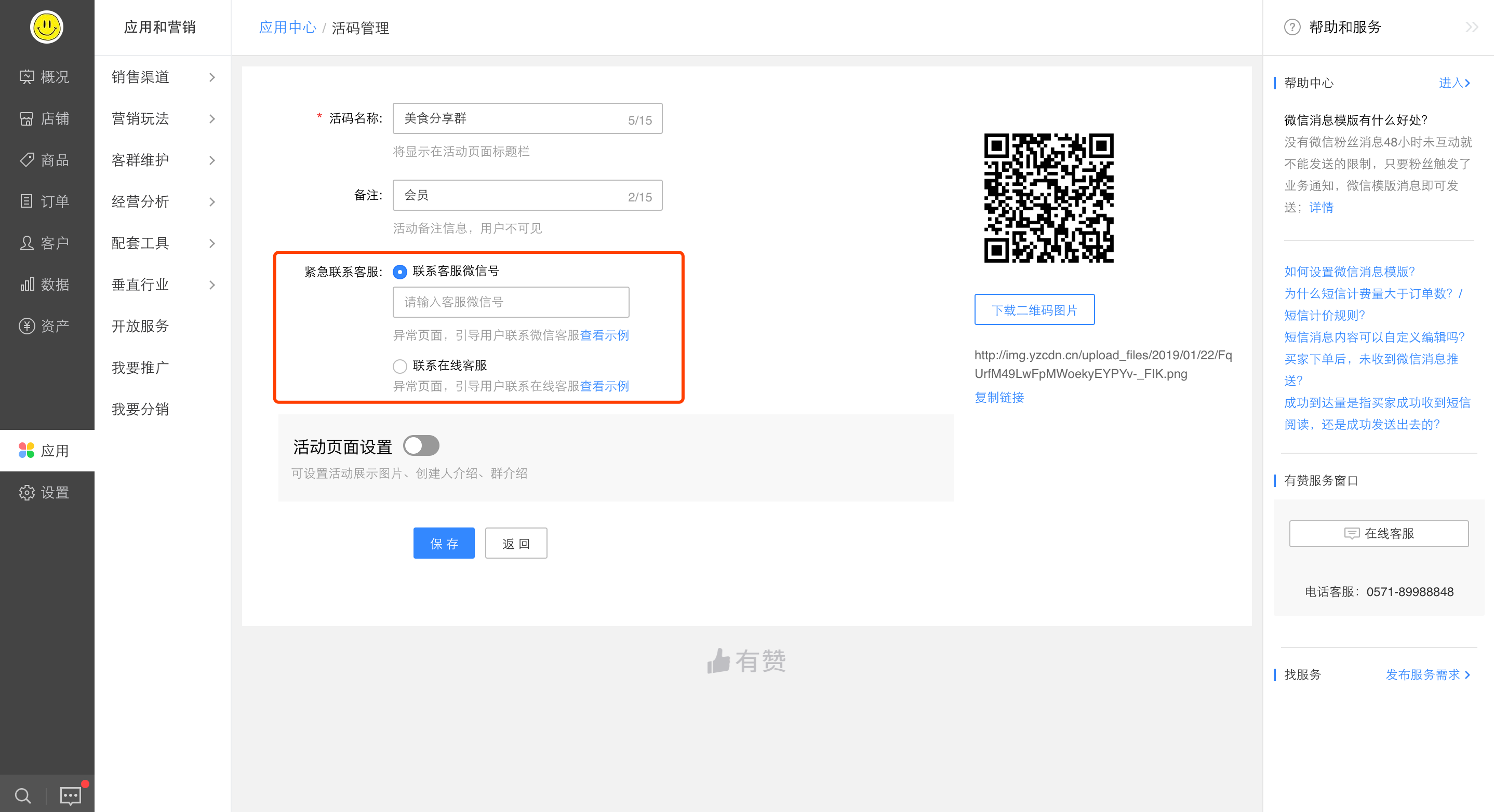Image resolution: width=1494 pixels, height=812 pixels.
Task: Click 复制链接 copy link
Action: (x=999, y=397)
